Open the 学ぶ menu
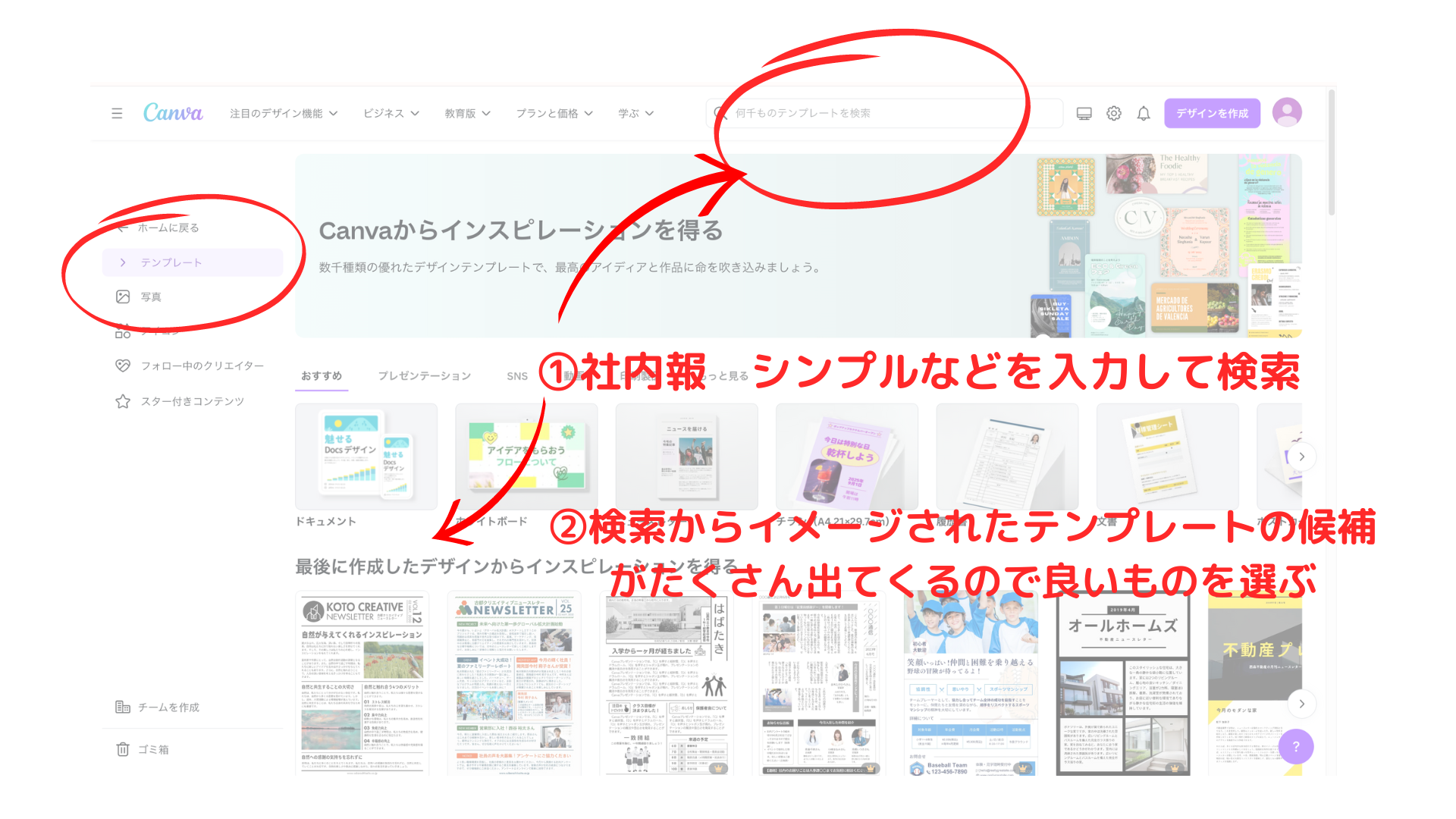Image resolution: width=1456 pixels, height=819 pixels. click(635, 113)
